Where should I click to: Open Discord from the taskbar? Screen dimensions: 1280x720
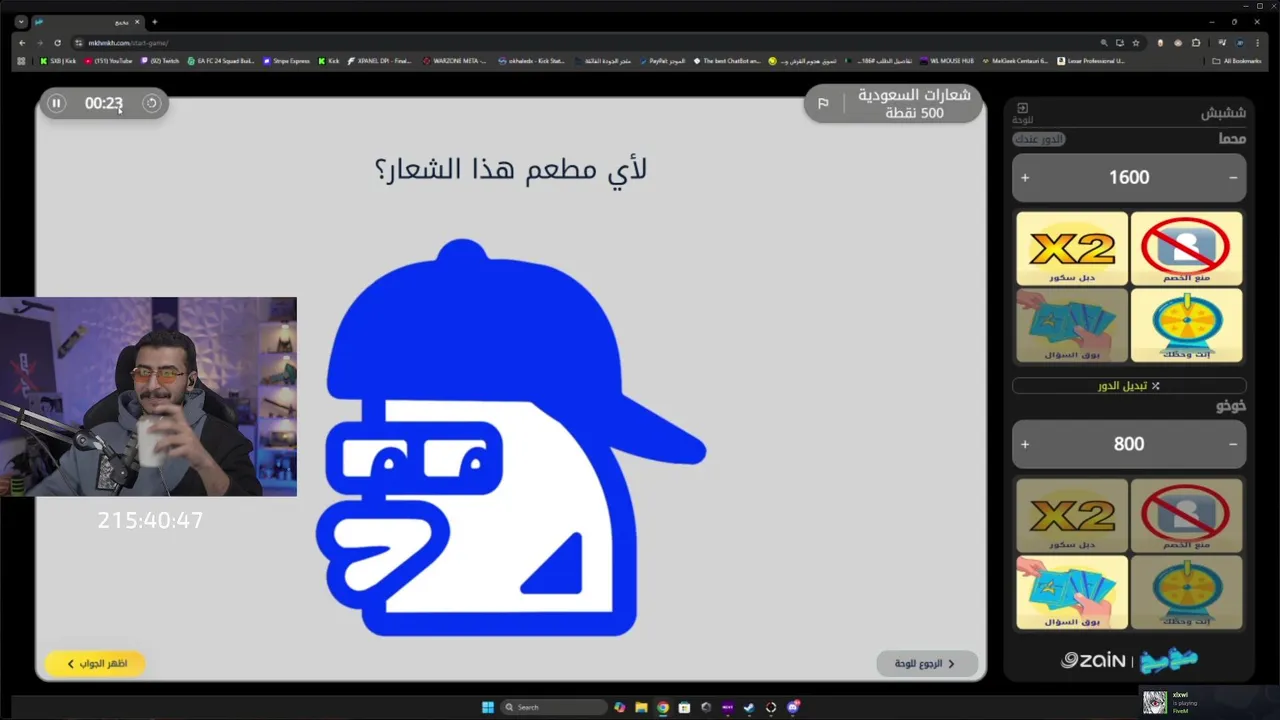coord(793,707)
